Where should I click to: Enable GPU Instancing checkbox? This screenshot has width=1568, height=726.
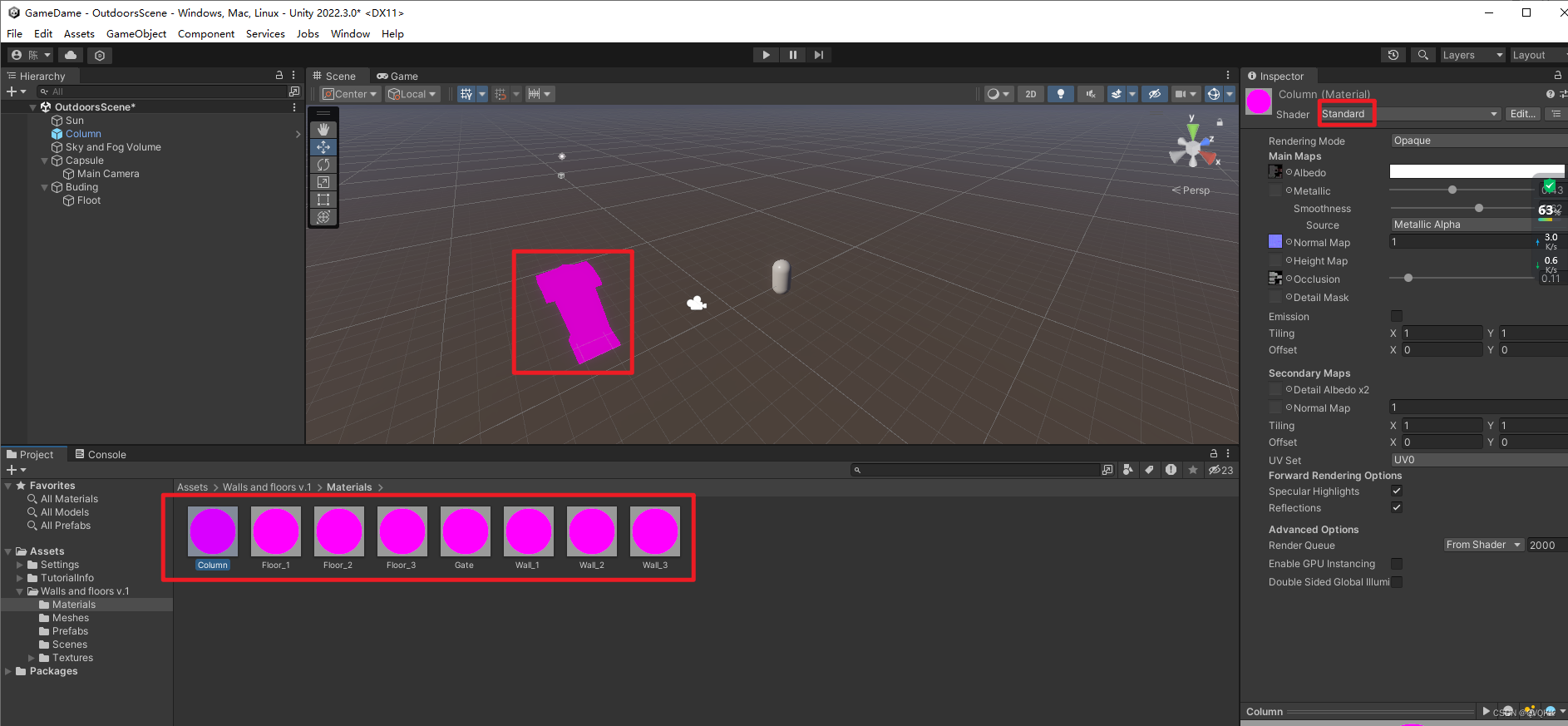point(1397,564)
